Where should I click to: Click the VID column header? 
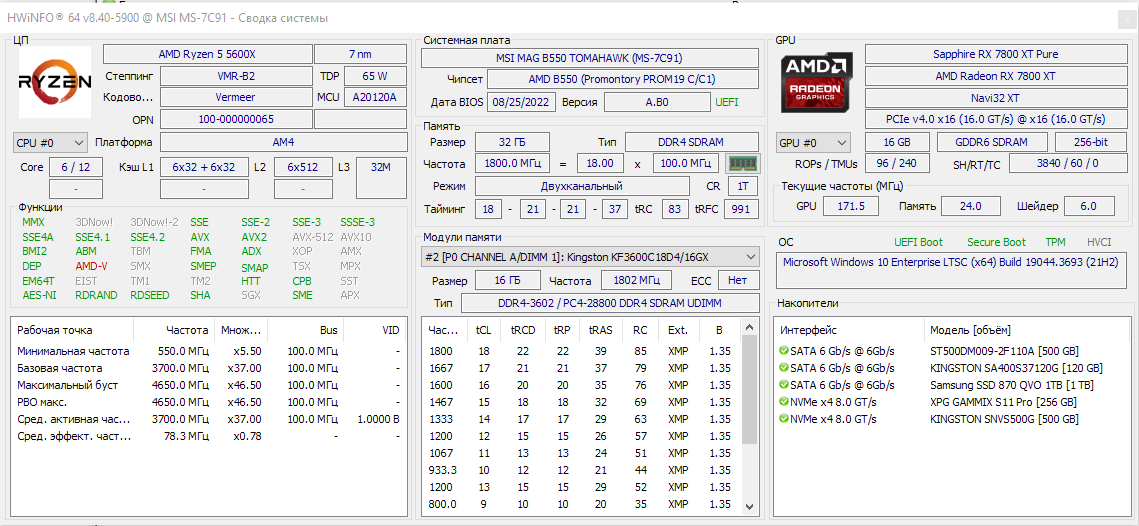375,330
